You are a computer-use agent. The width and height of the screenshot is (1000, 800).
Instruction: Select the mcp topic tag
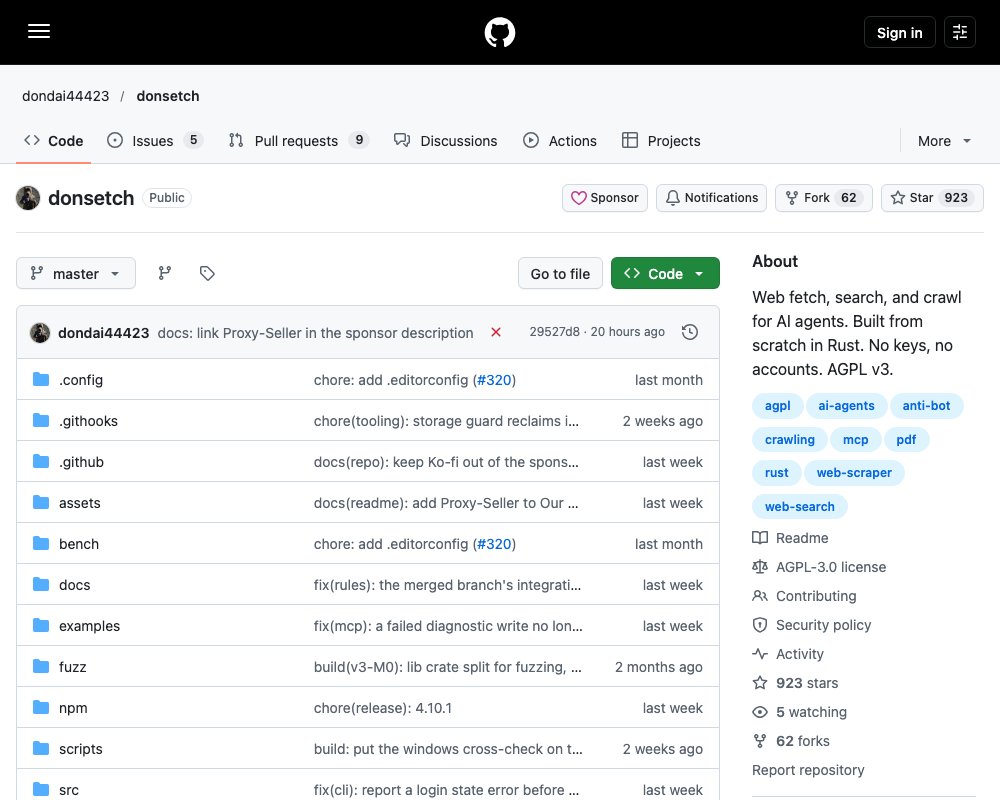(x=855, y=440)
